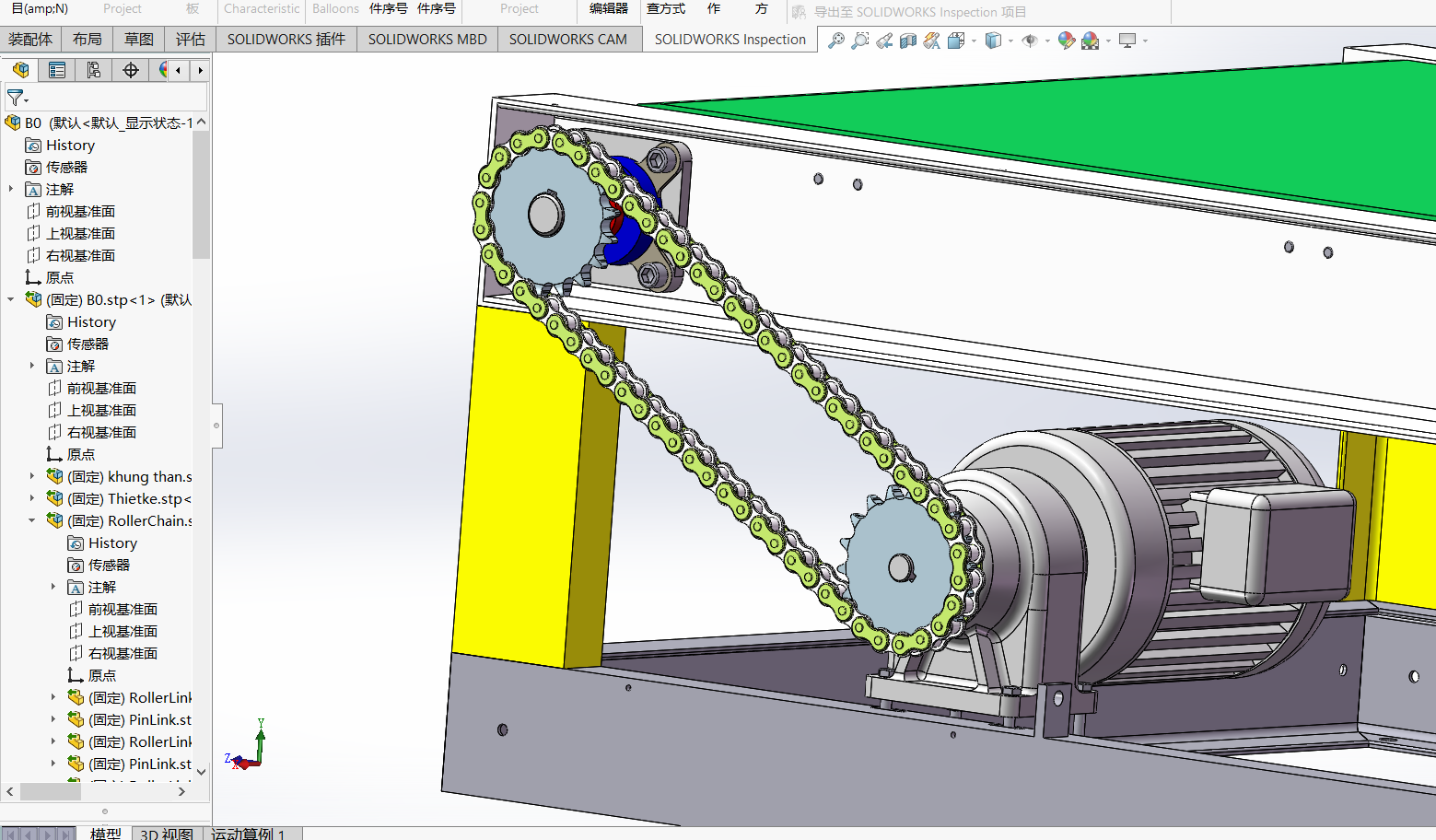
Task: Click 导出至 SOLIDWORKS Inspection 项目 button
Action: tap(909, 12)
